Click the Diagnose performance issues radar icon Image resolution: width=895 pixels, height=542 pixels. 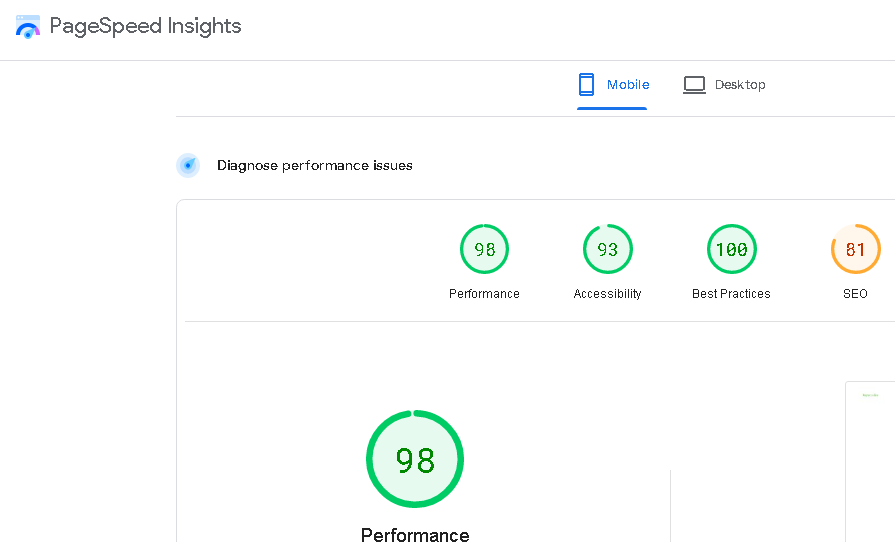[188, 165]
